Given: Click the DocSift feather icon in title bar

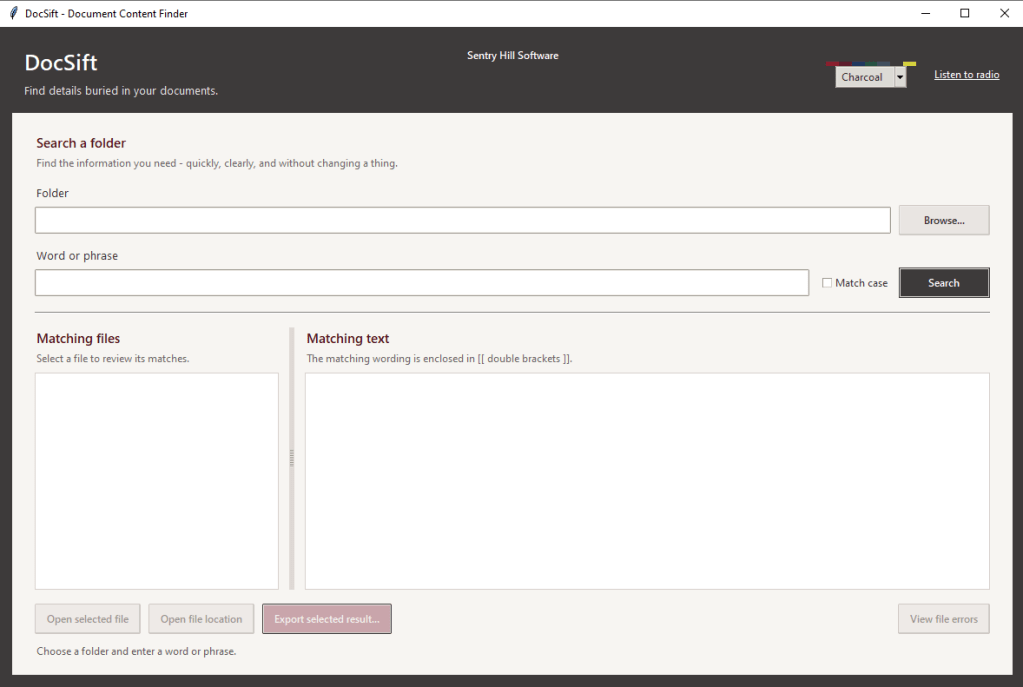Looking at the screenshot, I should coord(13,13).
